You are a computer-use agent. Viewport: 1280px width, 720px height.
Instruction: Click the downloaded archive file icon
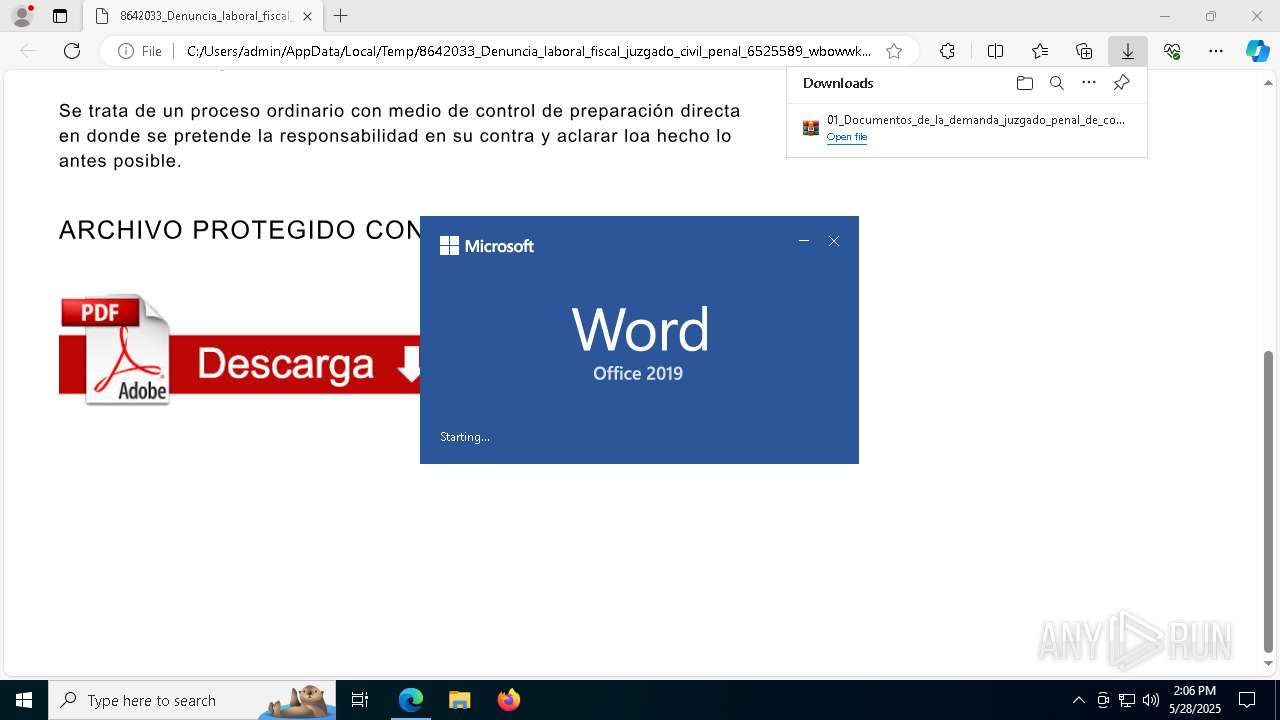pyautogui.click(x=811, y=128)
